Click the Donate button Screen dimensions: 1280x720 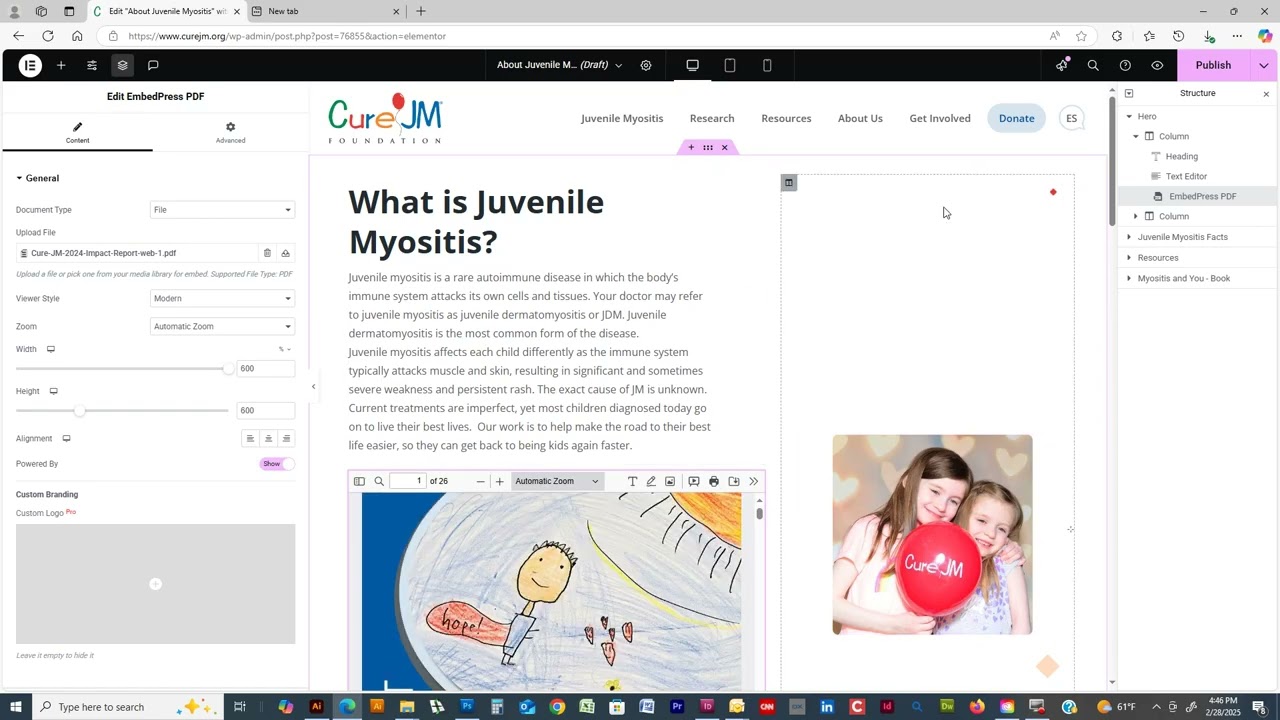click(1016, 118)
